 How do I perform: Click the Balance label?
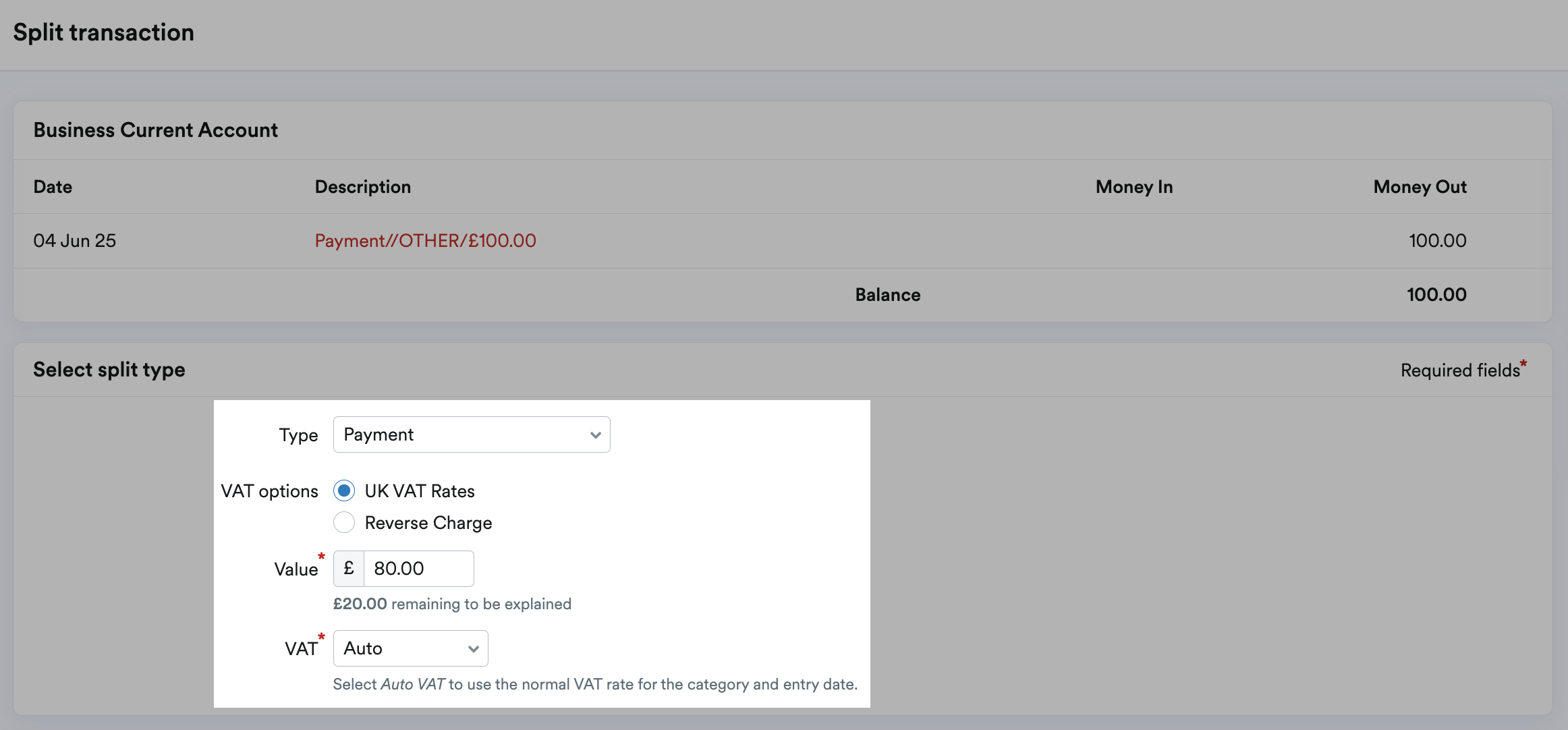coord(888,295)
